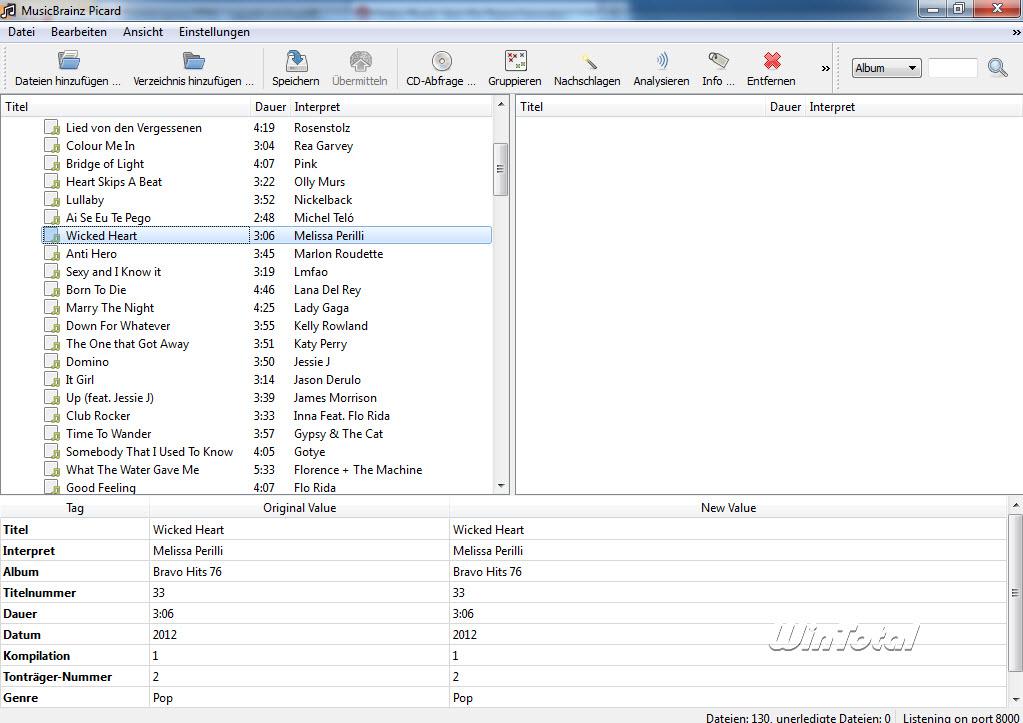
Task: Select the track Lied von den Vergessenen
Action: (134, 128)
